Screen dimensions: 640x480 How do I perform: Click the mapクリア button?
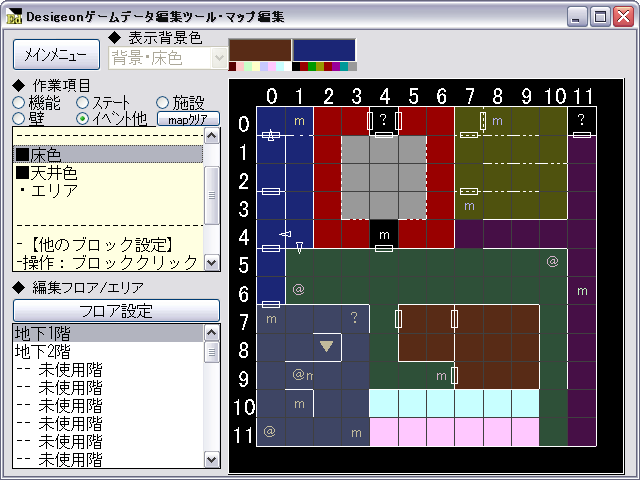coord(188,119)
